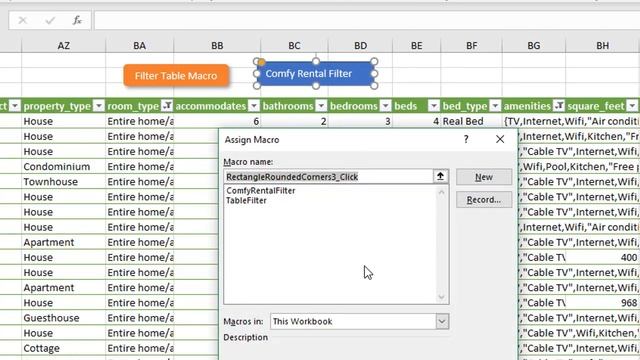Open the square_feet filter dropdown
This screenshot has width=640, height=360.
[x=632, y=106]
